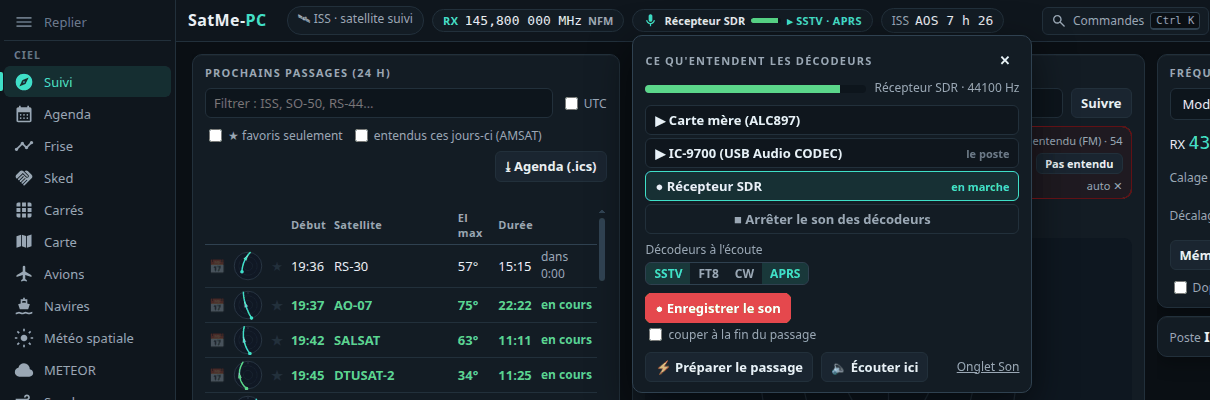
Task: Start recording with Enregistrer le son
Action: [718, 308]
